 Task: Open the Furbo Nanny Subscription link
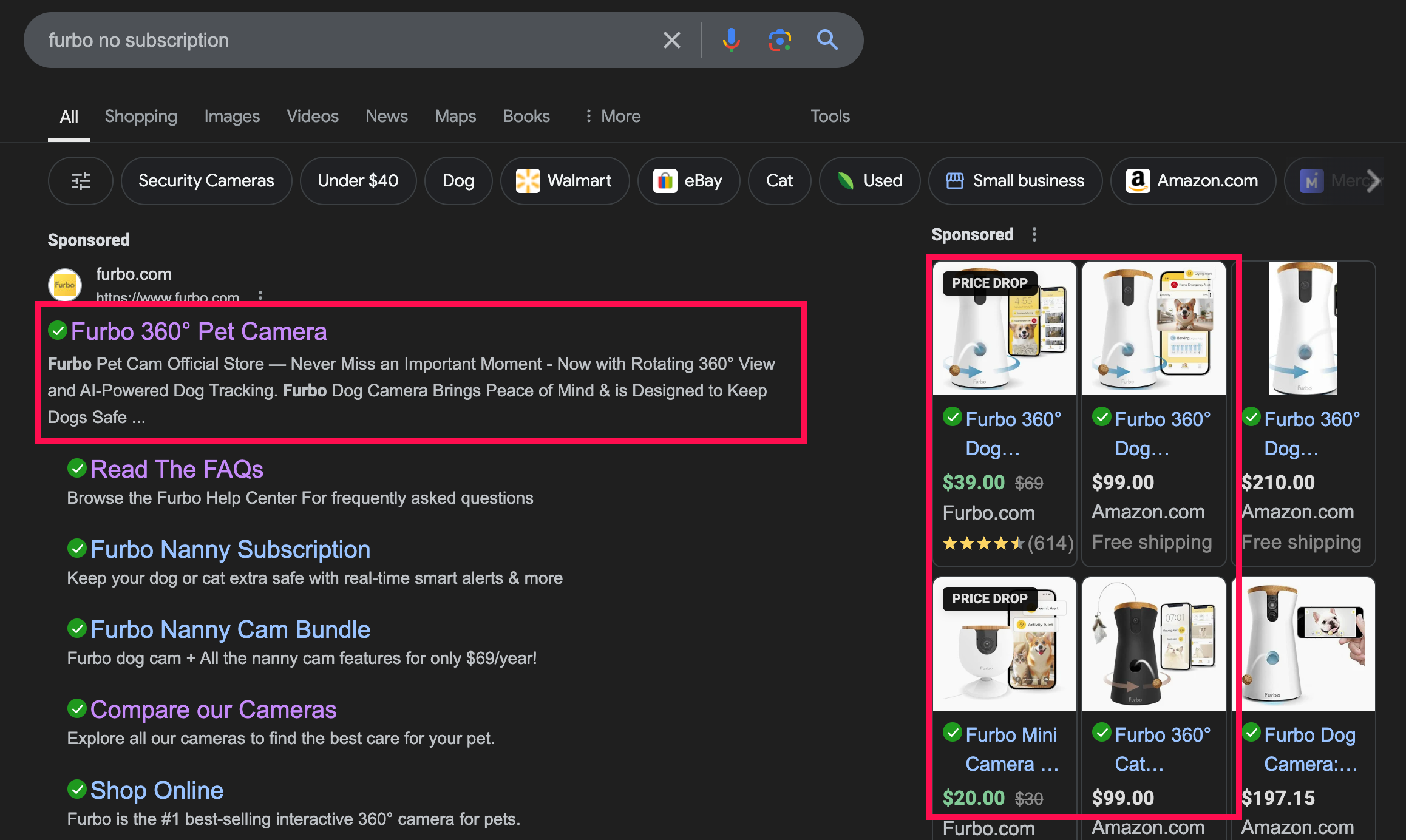tap(230, 549)
